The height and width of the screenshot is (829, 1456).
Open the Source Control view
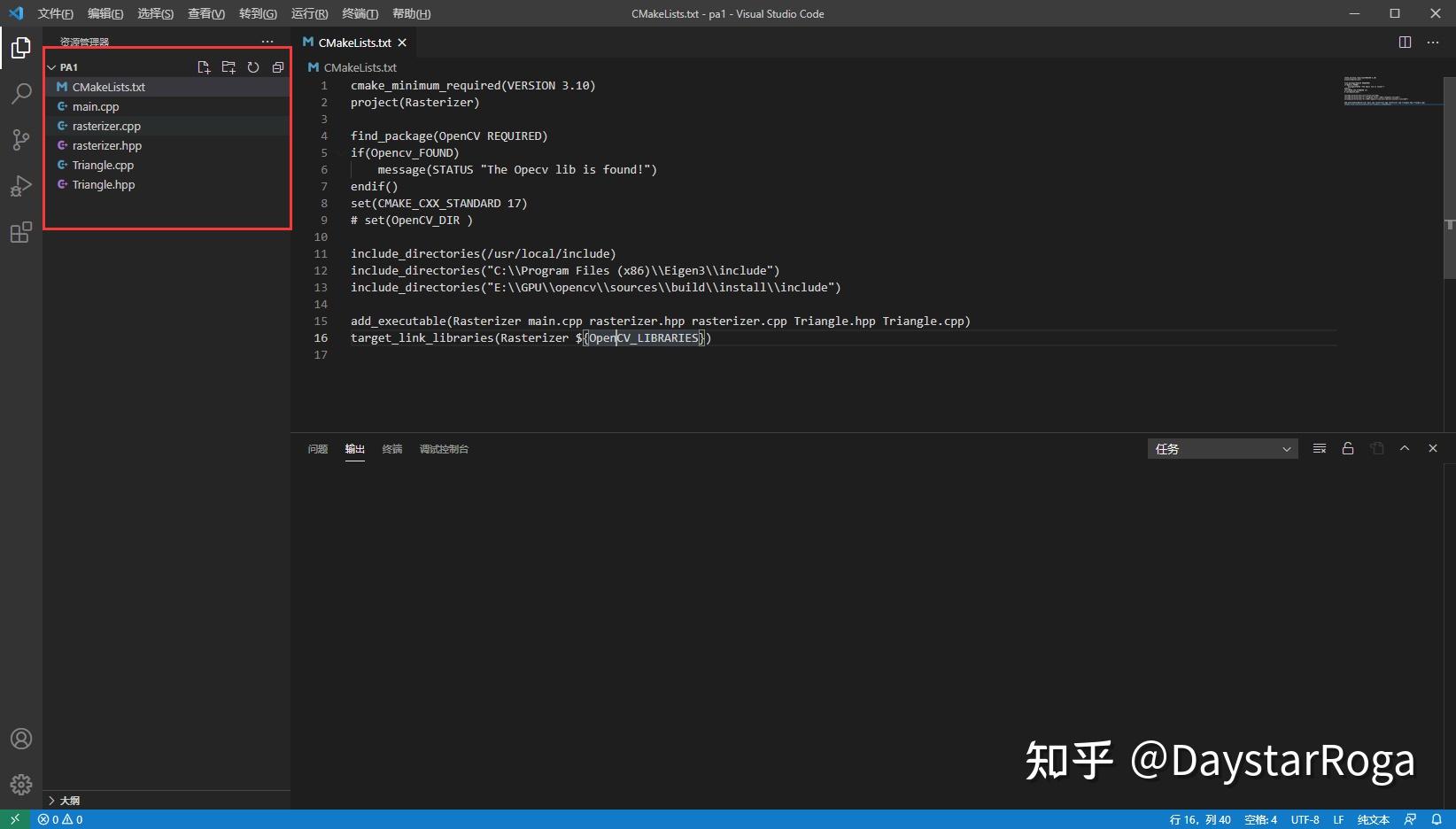click(x=20, y=140)
